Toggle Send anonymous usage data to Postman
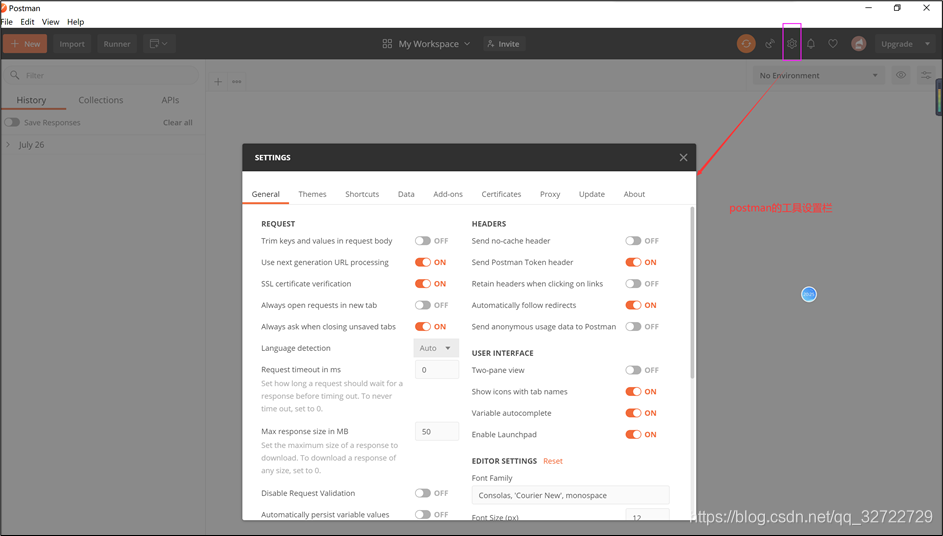 633,327
